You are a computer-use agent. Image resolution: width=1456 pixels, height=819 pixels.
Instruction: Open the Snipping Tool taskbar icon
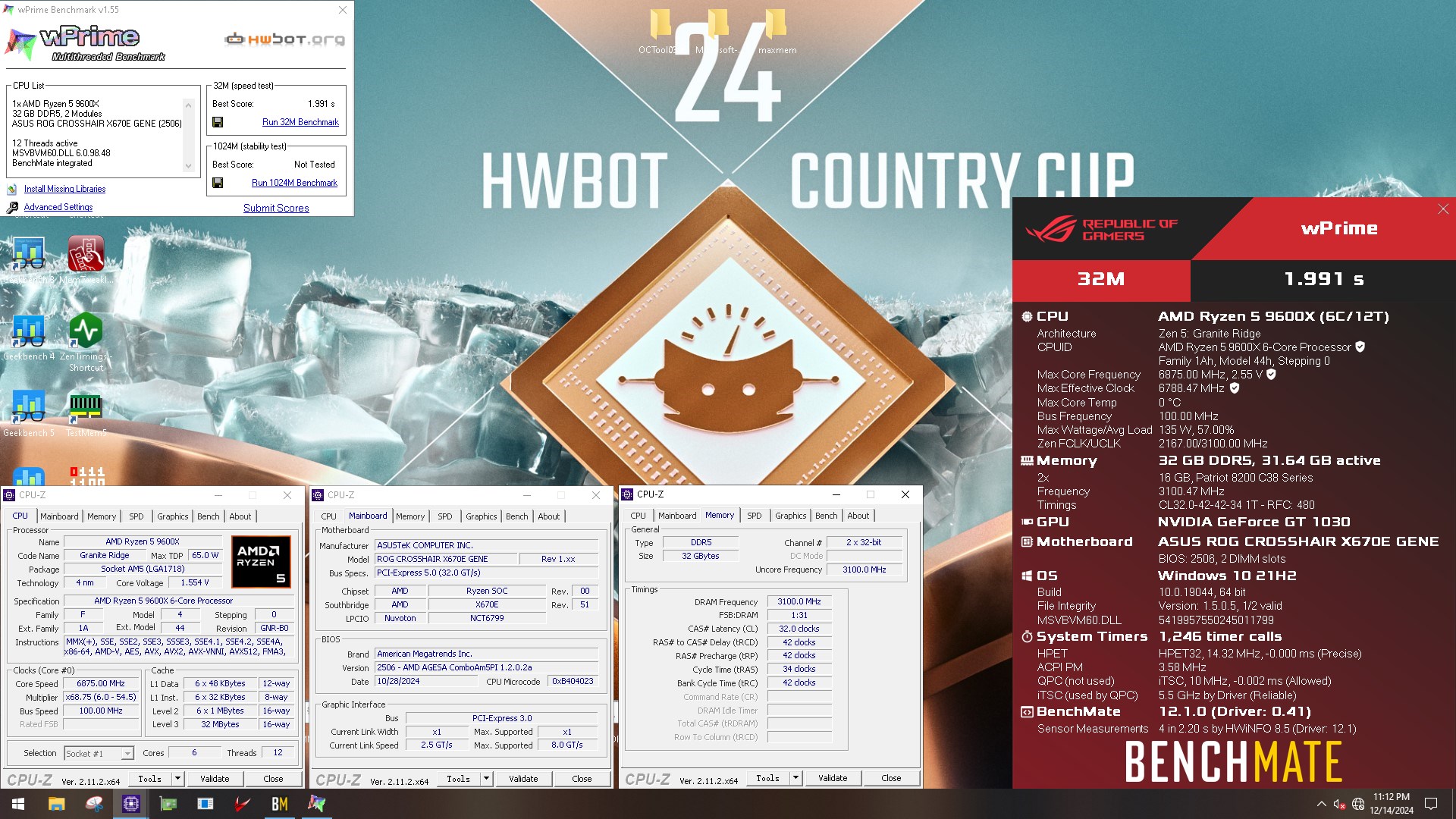(94, 804)
